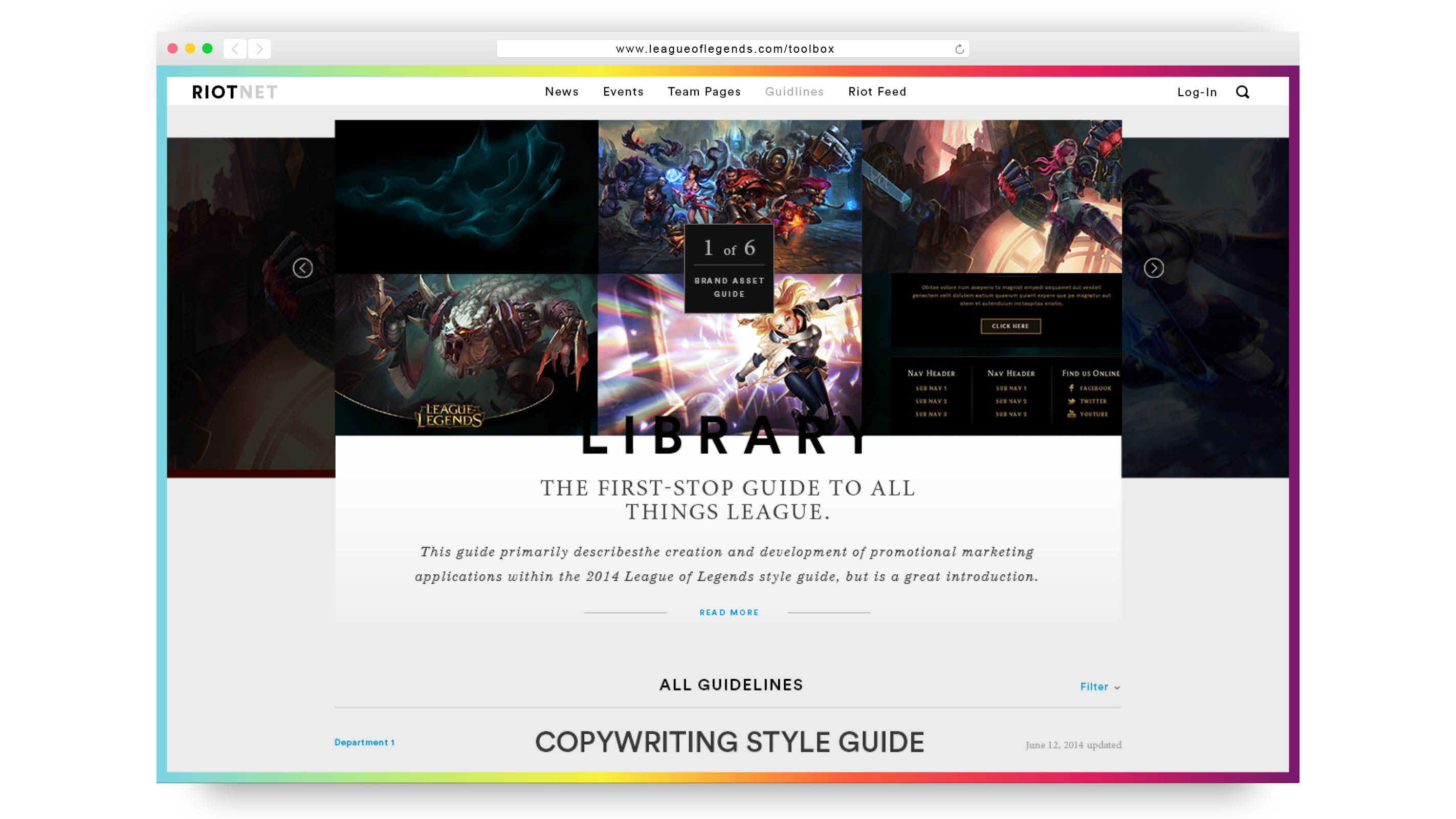Click the Facebook icon in the footer preview

tap(1071, 388)
